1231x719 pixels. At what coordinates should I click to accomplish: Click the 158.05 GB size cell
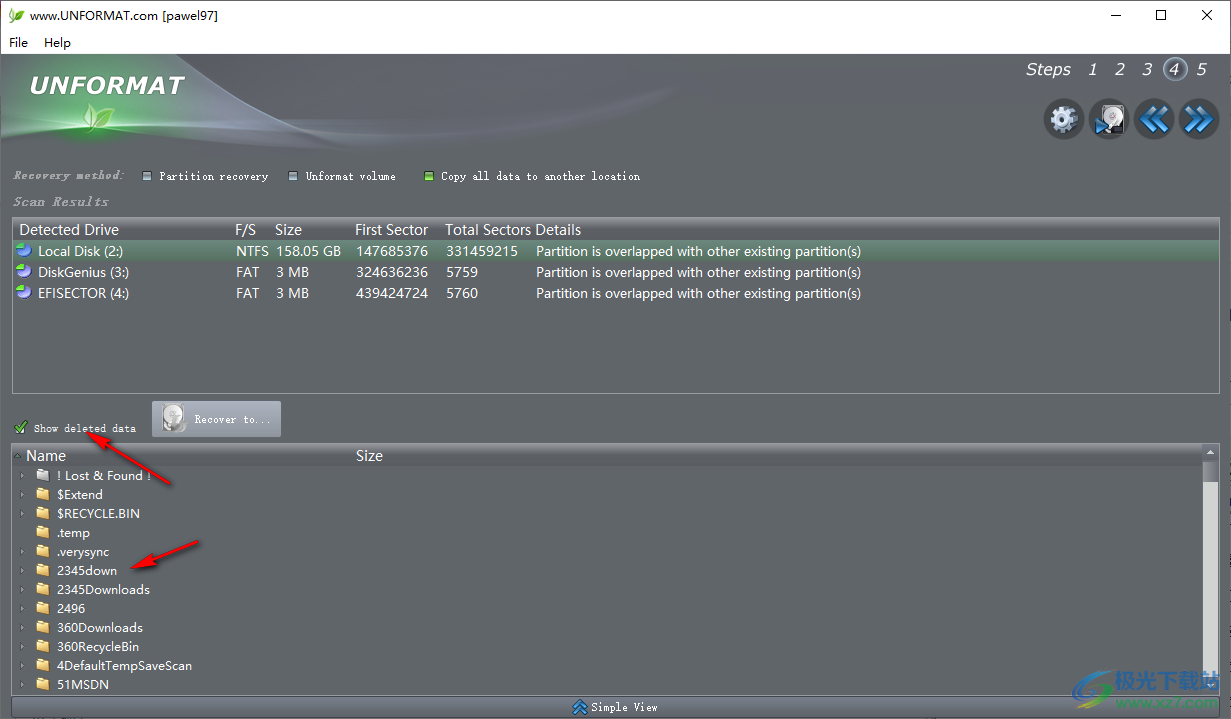click(x=308, y=251)
